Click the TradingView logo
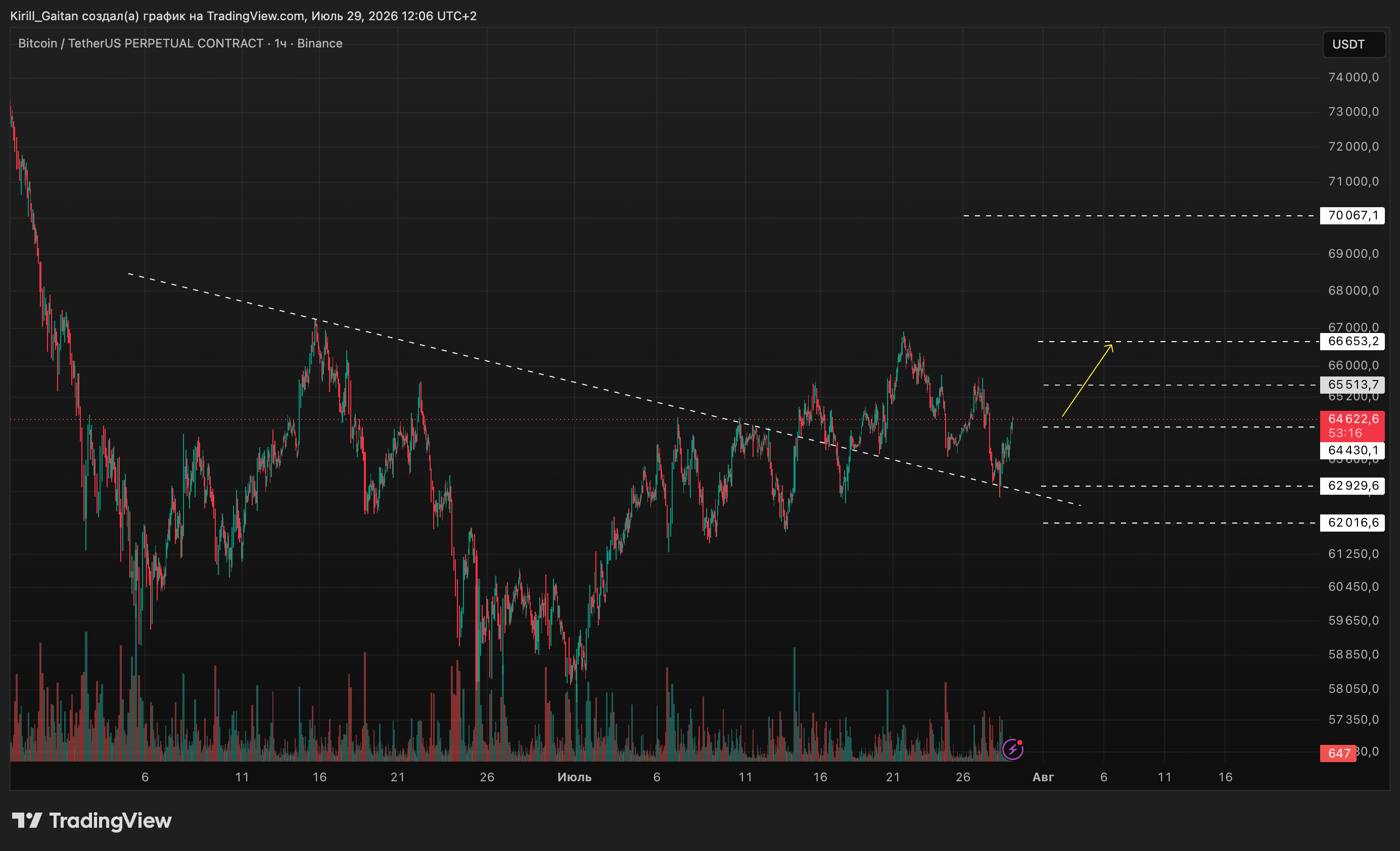This screenshot has width=1400, height=851. click(x=91, y=821)
